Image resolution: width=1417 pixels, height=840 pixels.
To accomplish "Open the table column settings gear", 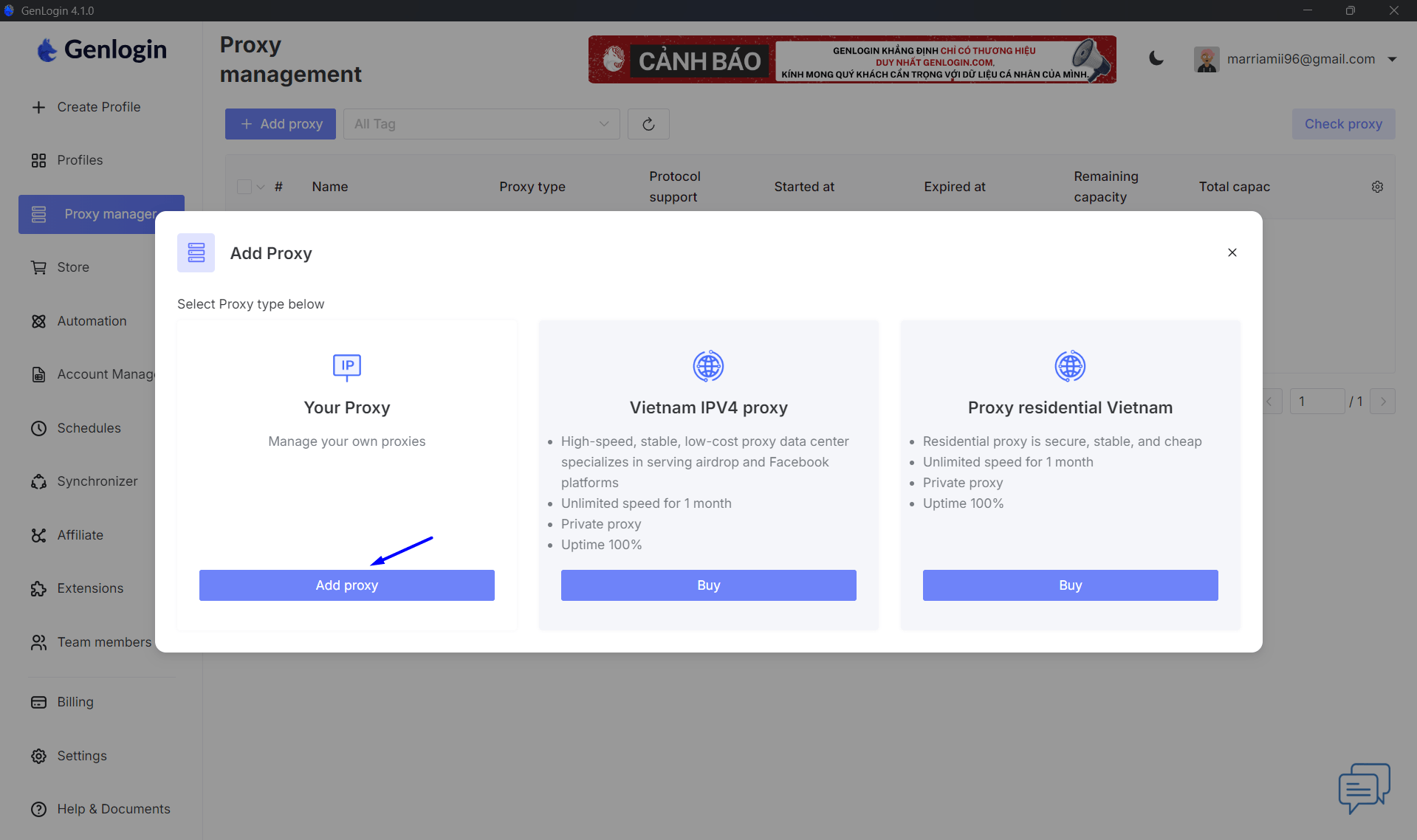I will (x=1377, y=187).
